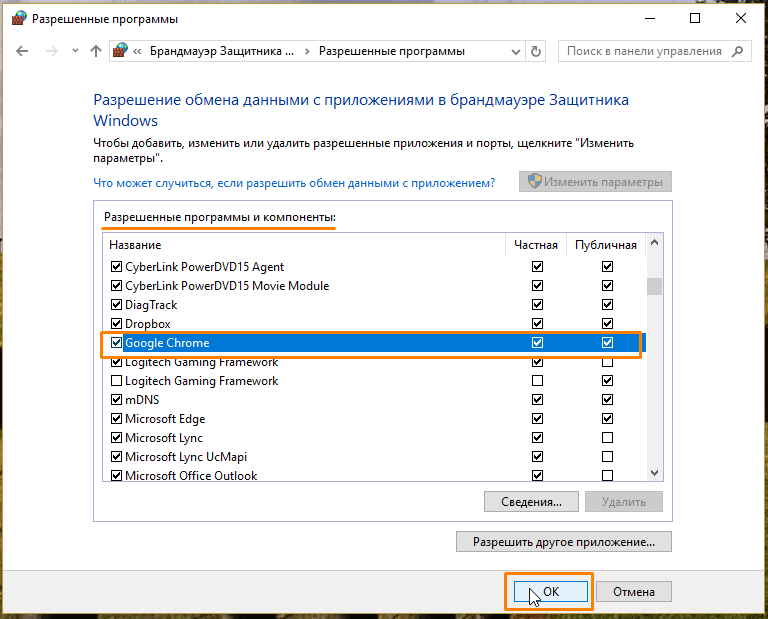This screenshot has width=768, height=619.
Task: Click the list scrollbar thumb
Action: 654,286
